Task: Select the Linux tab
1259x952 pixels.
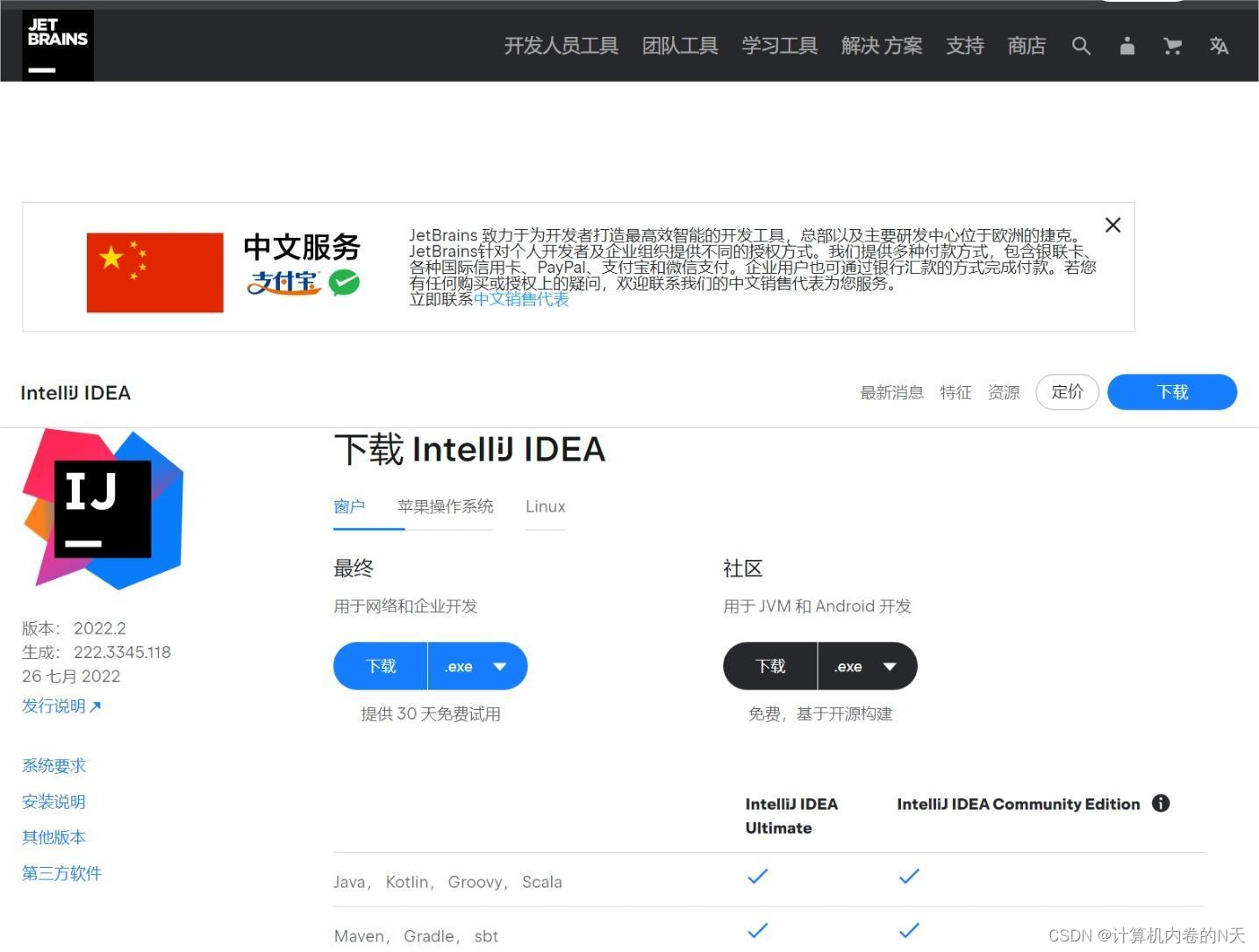Action: (x=545, y=506)
